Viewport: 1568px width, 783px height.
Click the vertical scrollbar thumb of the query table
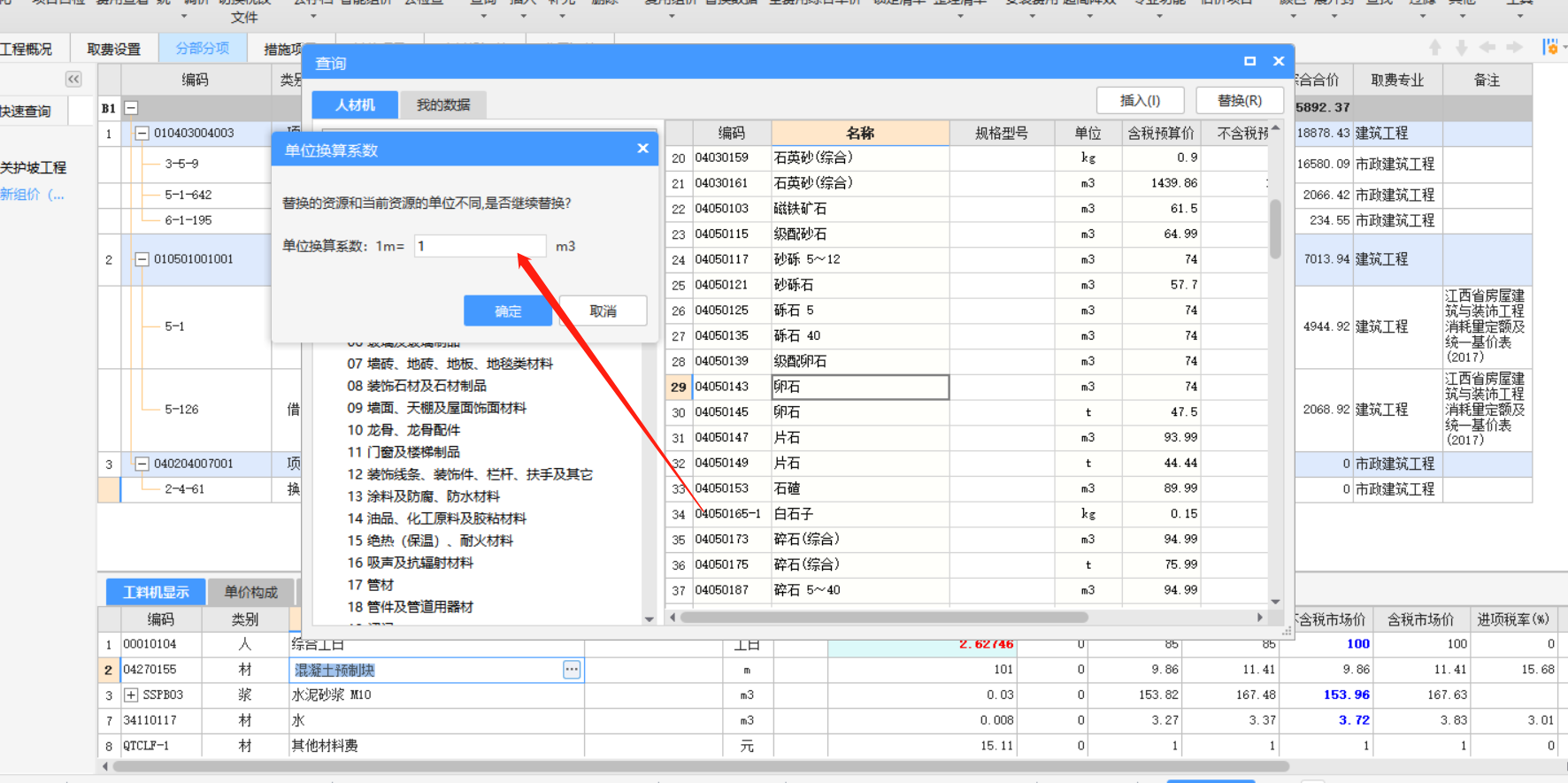point(1275,228)
